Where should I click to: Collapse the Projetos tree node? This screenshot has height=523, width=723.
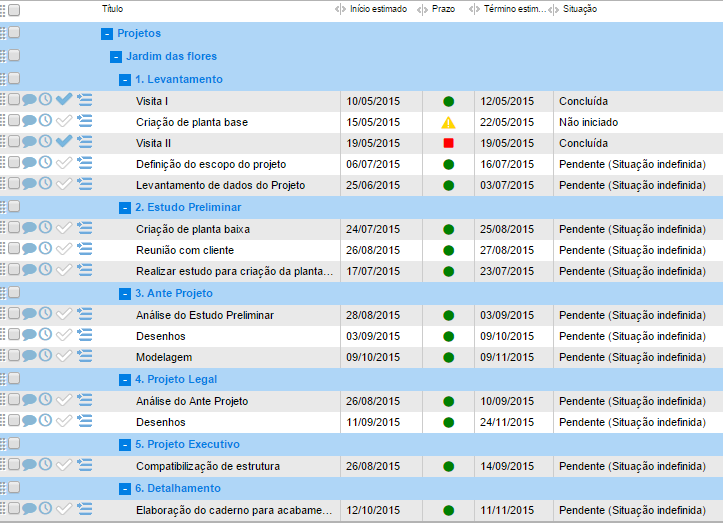click(x=107, y=34)
